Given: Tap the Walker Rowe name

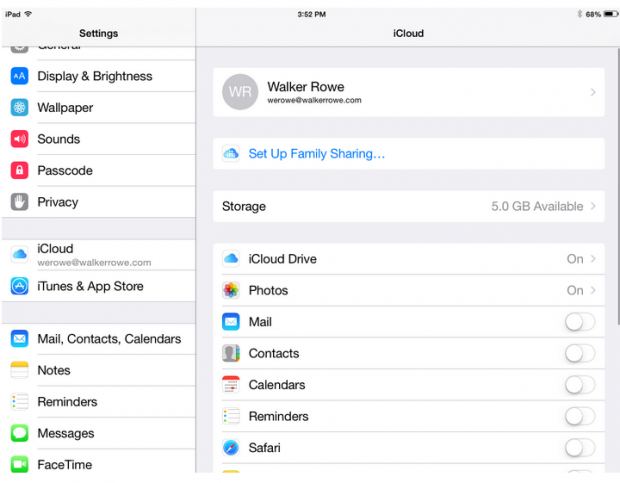Looking at the screenshot, I should (x=306, y=87).
